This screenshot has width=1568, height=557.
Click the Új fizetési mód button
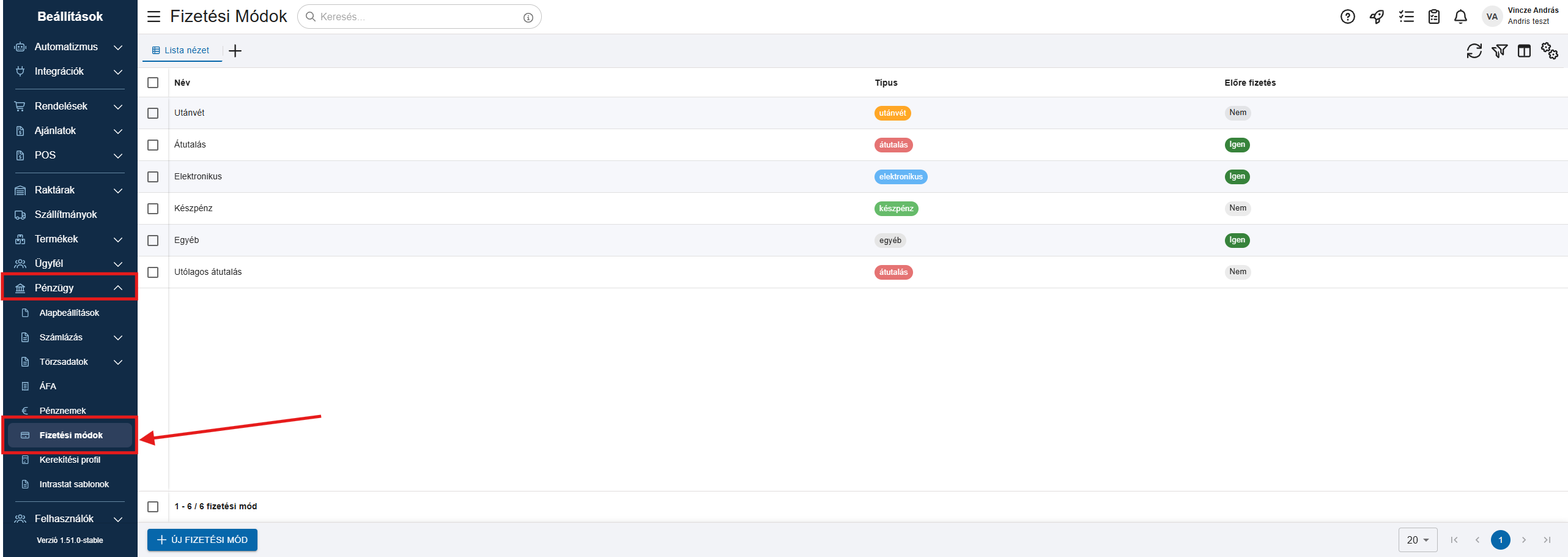coord(202,540)
